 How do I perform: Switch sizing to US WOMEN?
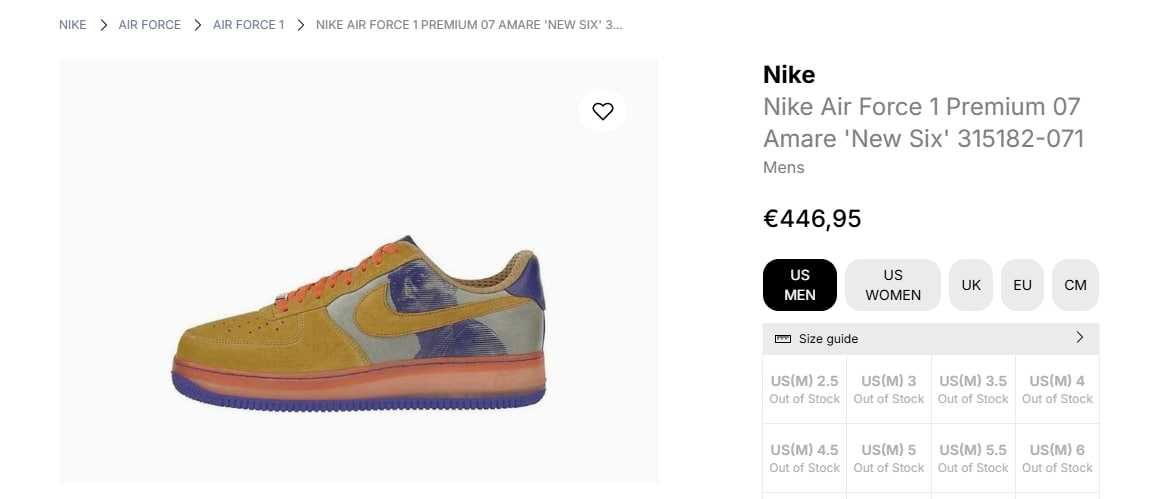pos(893,285)
